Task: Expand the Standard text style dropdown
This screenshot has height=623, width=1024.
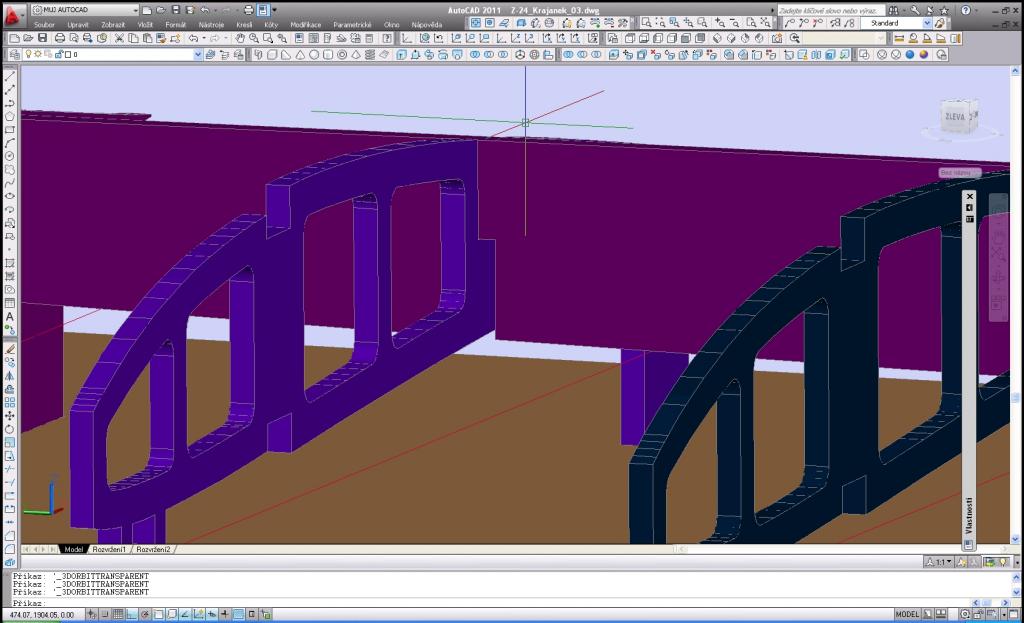Action: [926, 23]
